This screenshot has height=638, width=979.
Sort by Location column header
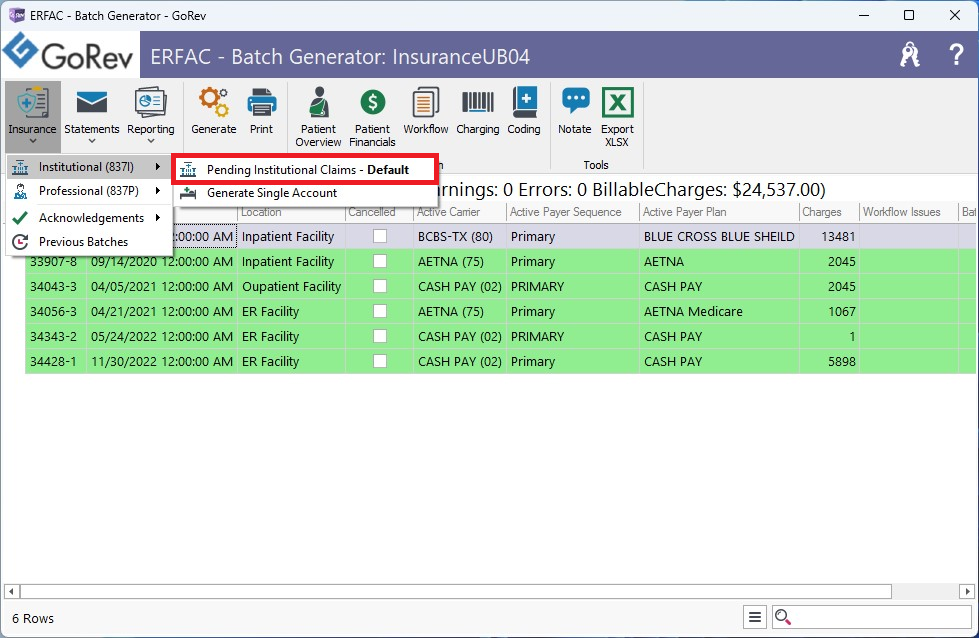tap(291, 212)
